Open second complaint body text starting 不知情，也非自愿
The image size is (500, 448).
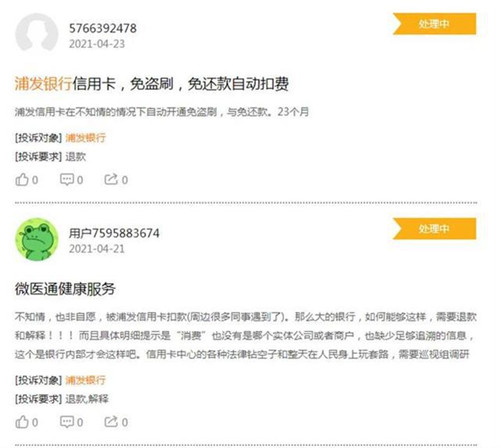point(246,335)
